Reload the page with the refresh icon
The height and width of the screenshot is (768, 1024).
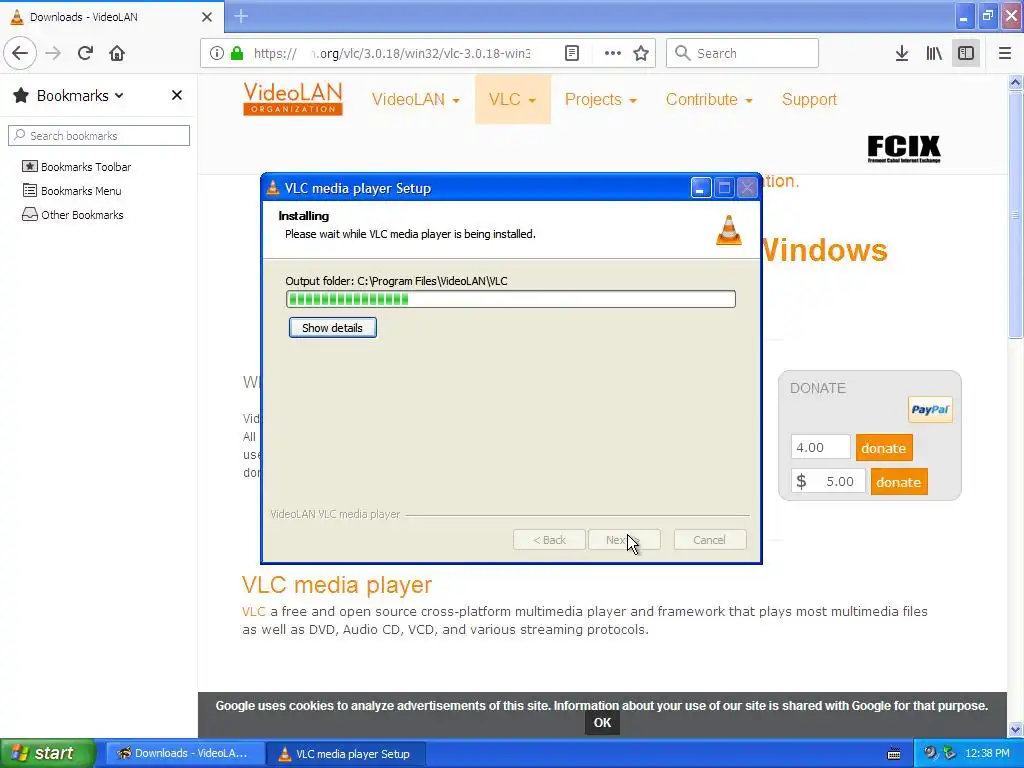coord(85,53)
